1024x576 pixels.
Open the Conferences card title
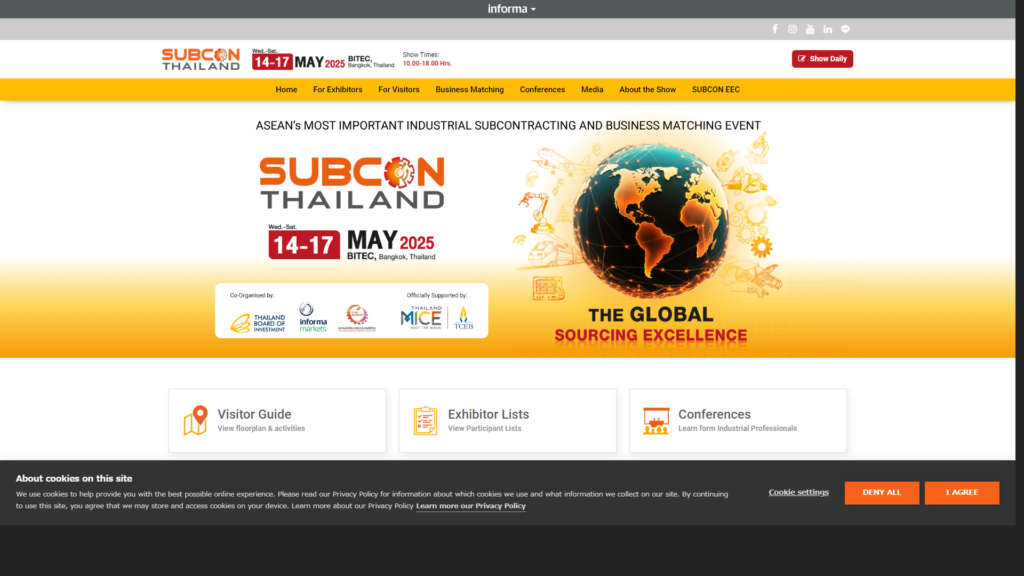(714, 414)
